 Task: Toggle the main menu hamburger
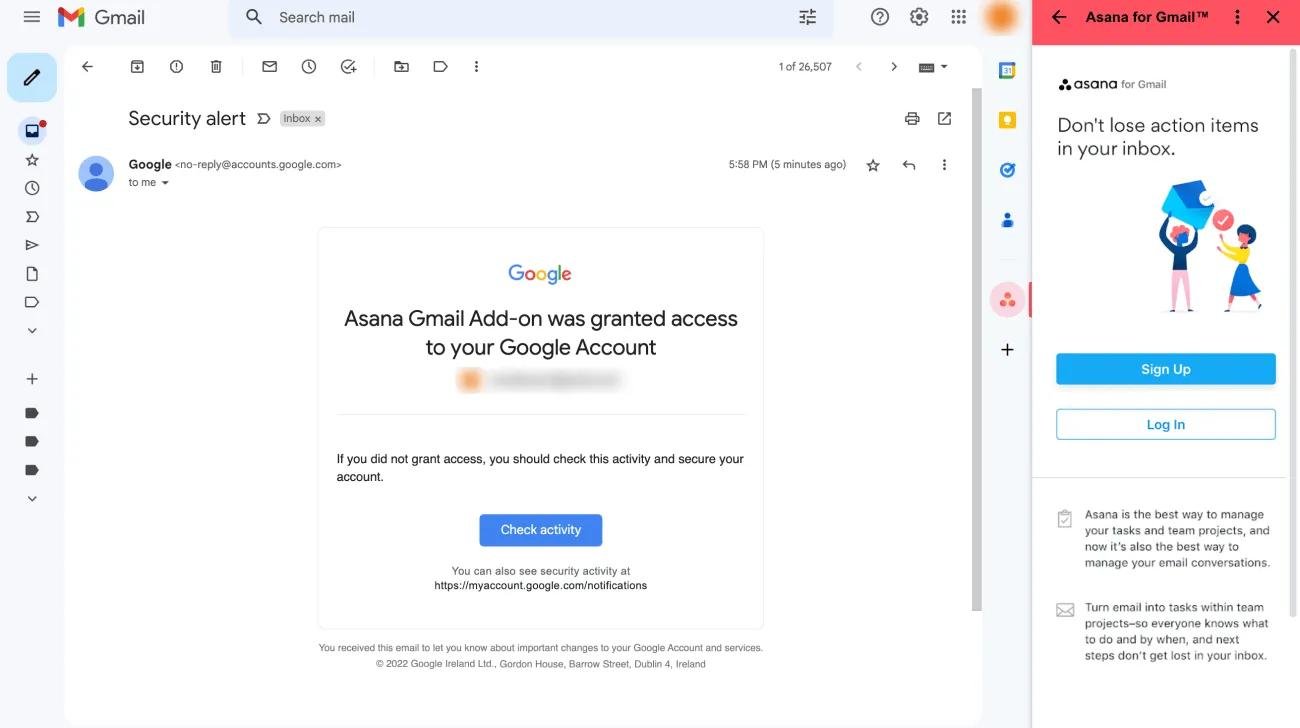pyautogui.click(x=32, y=17)
